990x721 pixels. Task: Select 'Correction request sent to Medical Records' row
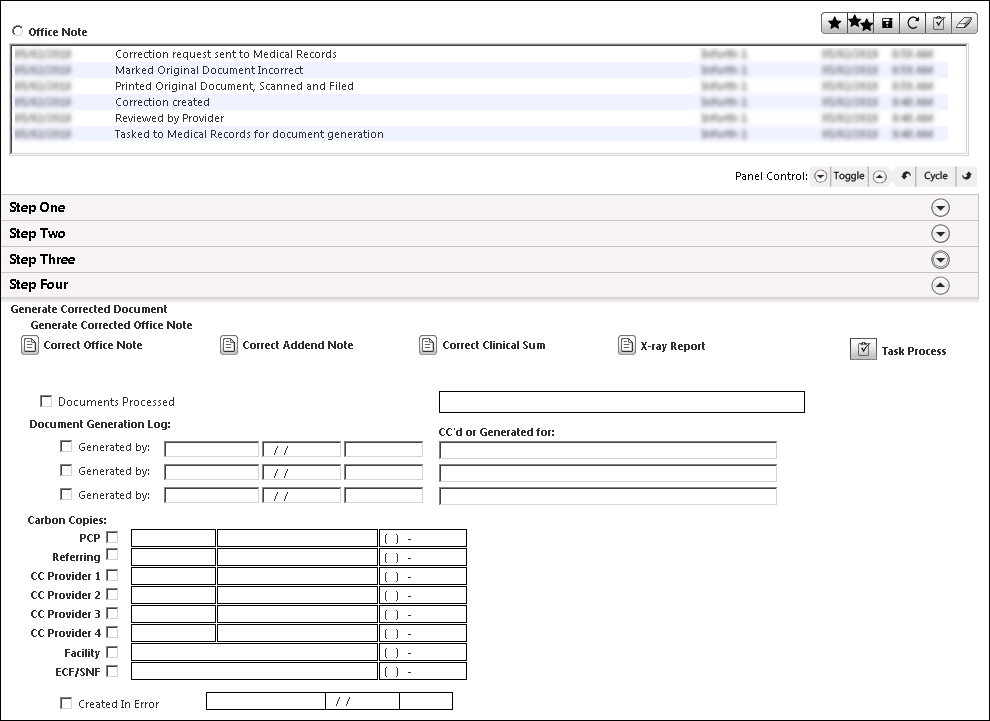point(480,54)
